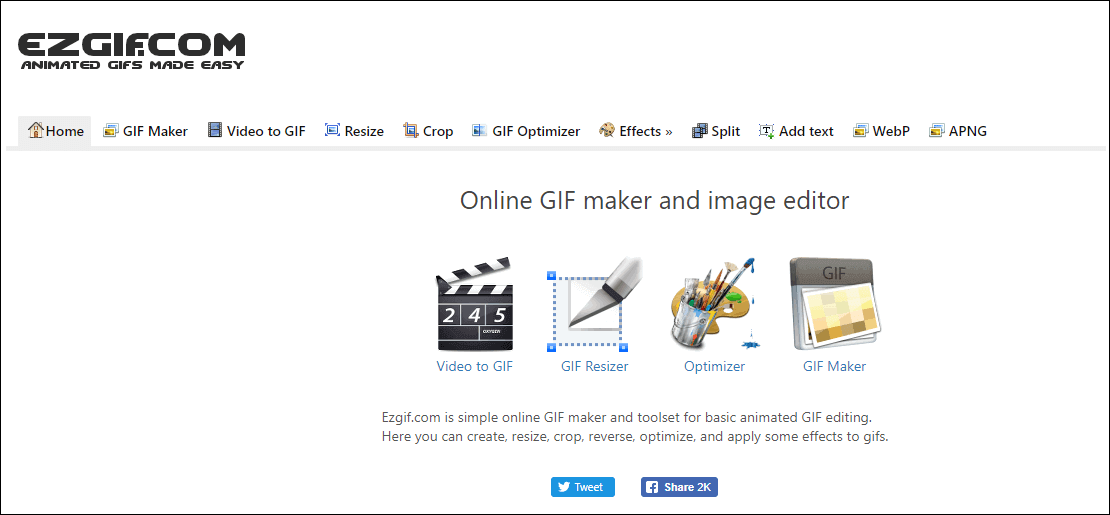This screenshot has width=1110, height=515.
Task: Follow the Optimizer link
Action: pyautogui.click(x=714, y=366)
